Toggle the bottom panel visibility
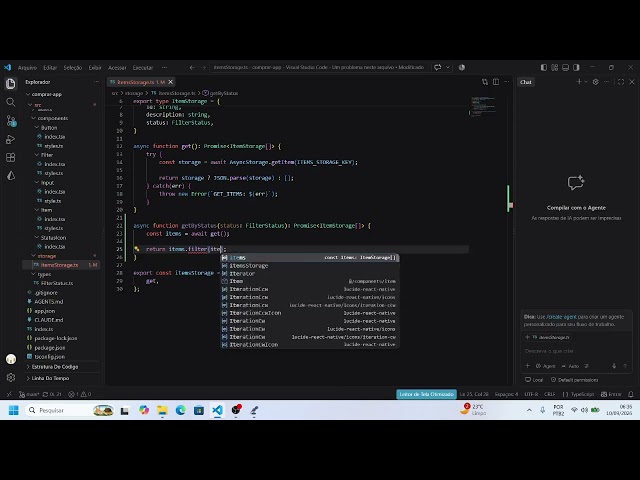This screenshot has height=480, width=640. pyautogui.click(x=565, y=67)
